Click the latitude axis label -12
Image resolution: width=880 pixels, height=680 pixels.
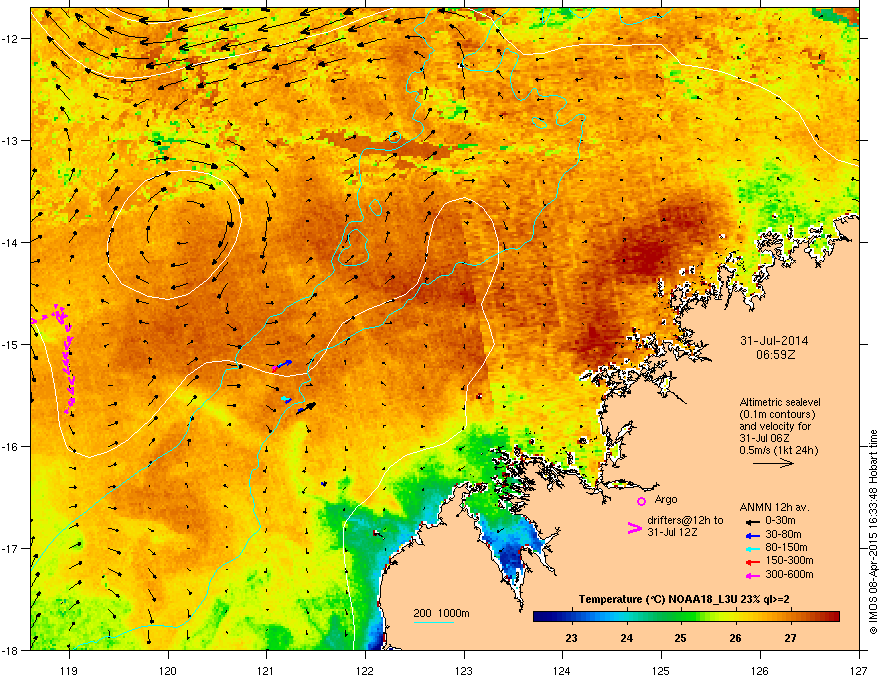(11, 38)
